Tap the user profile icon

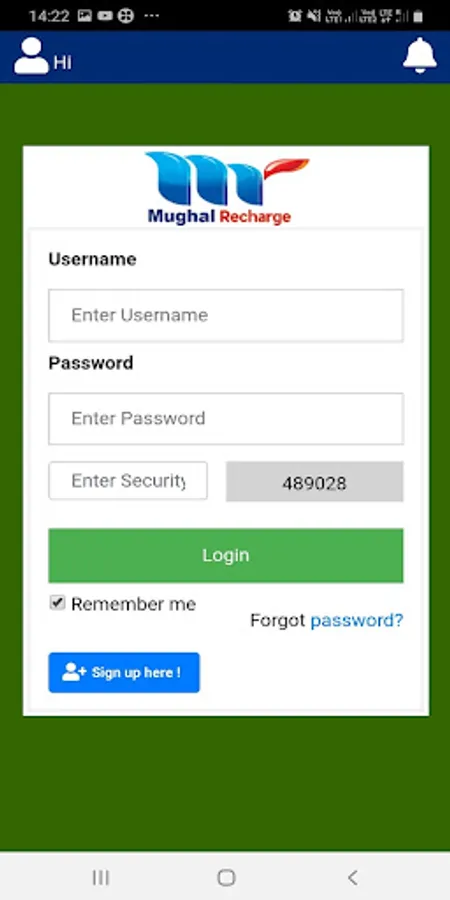(31, 56)
